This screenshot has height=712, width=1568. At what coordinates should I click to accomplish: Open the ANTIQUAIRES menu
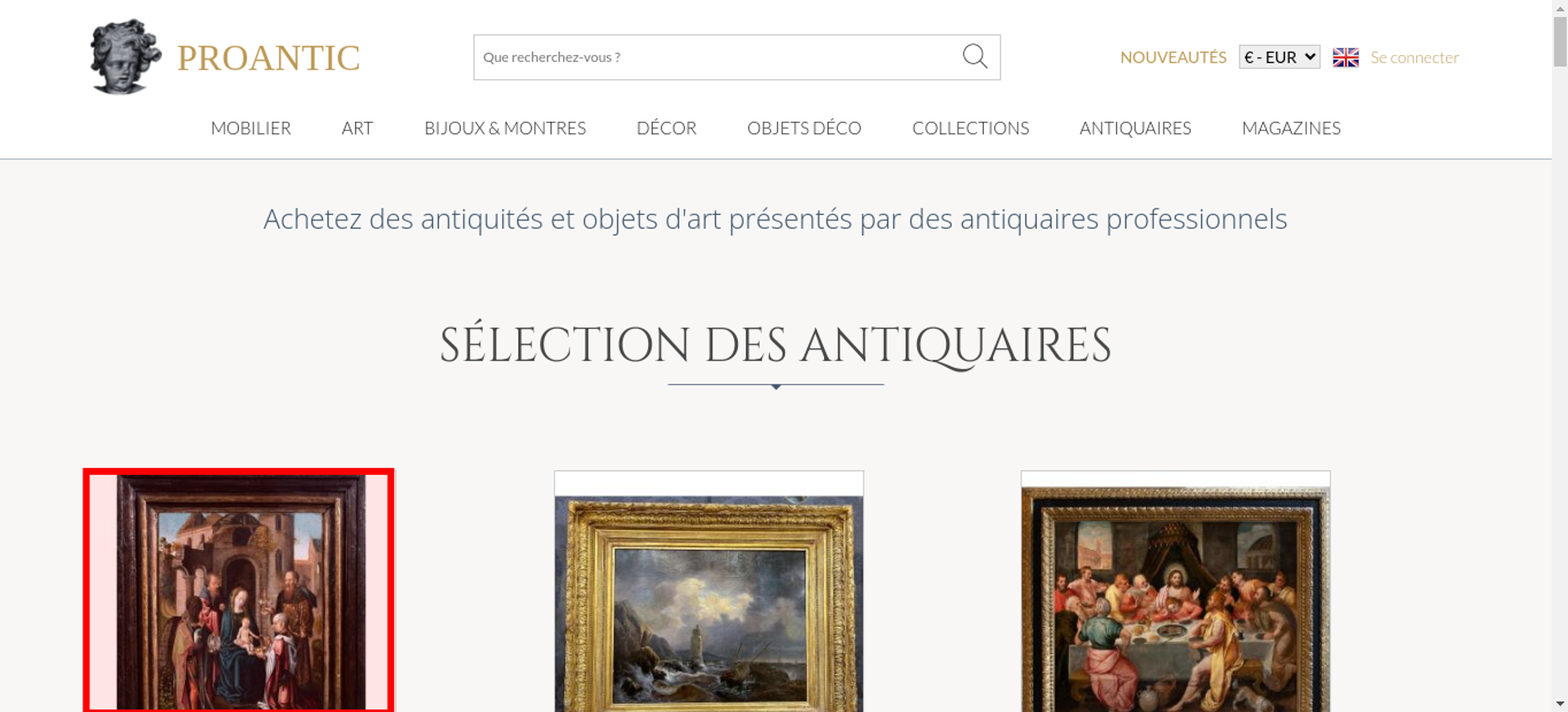pos(1135,128)
